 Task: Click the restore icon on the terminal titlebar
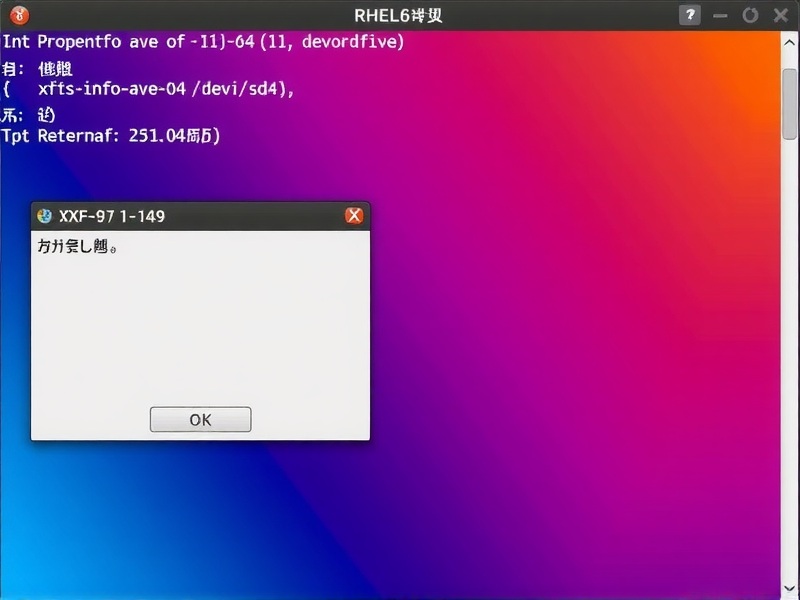pos(750,15)
